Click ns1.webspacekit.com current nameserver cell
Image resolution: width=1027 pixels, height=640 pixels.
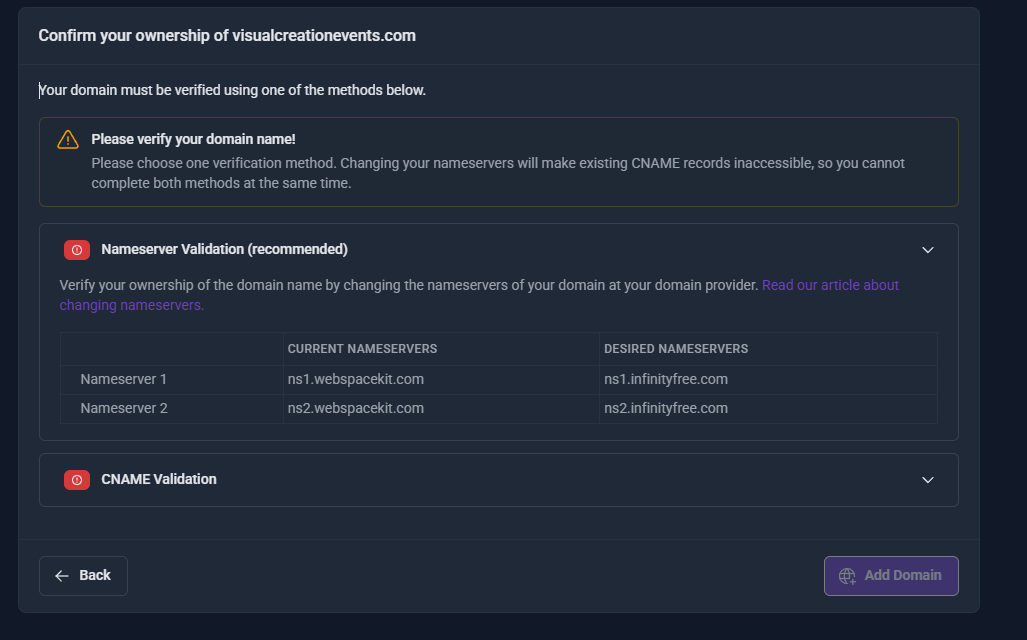click(355, 380)
